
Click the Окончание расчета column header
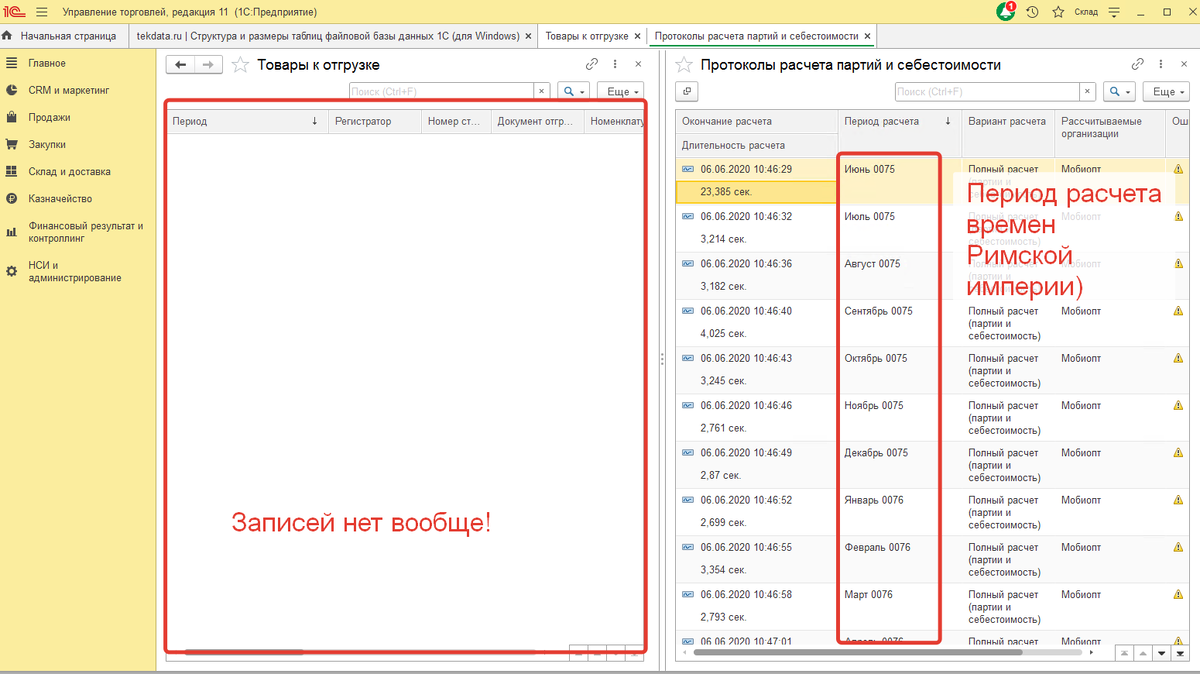click(x=757, y=121)
